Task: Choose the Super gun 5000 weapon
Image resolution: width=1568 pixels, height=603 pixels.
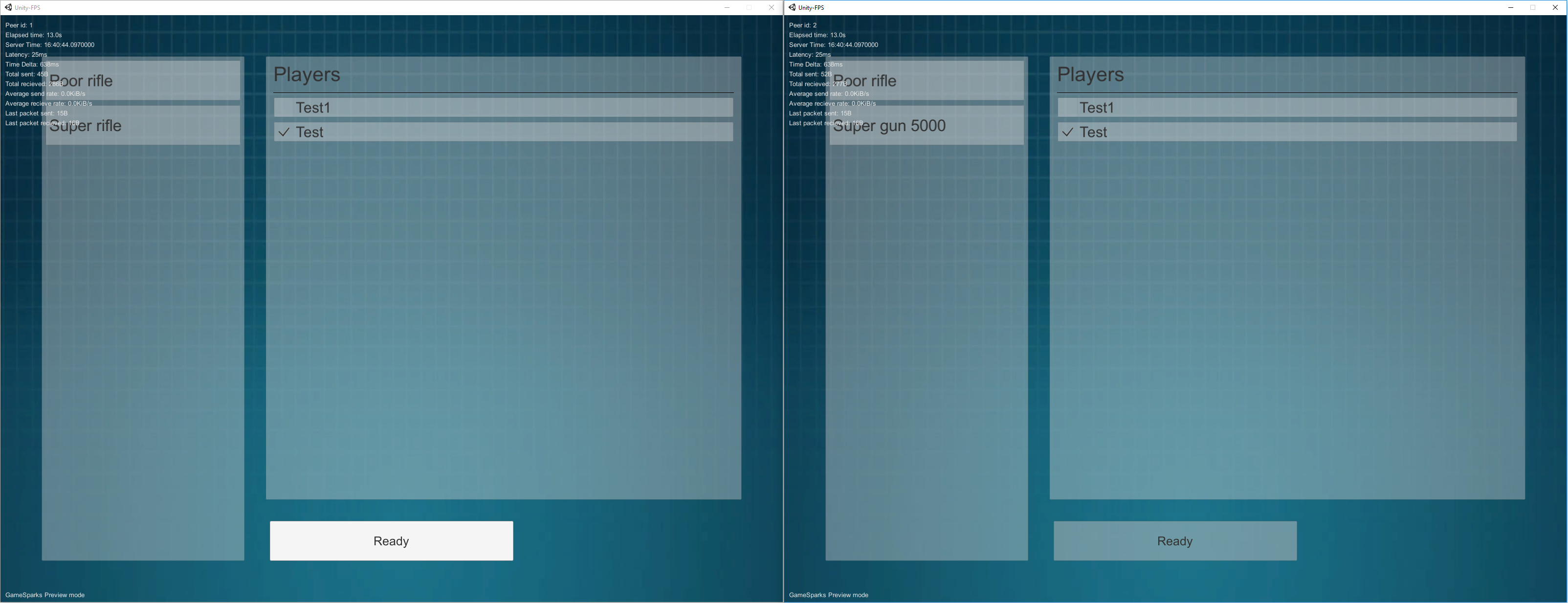Action: pos(927,126)
